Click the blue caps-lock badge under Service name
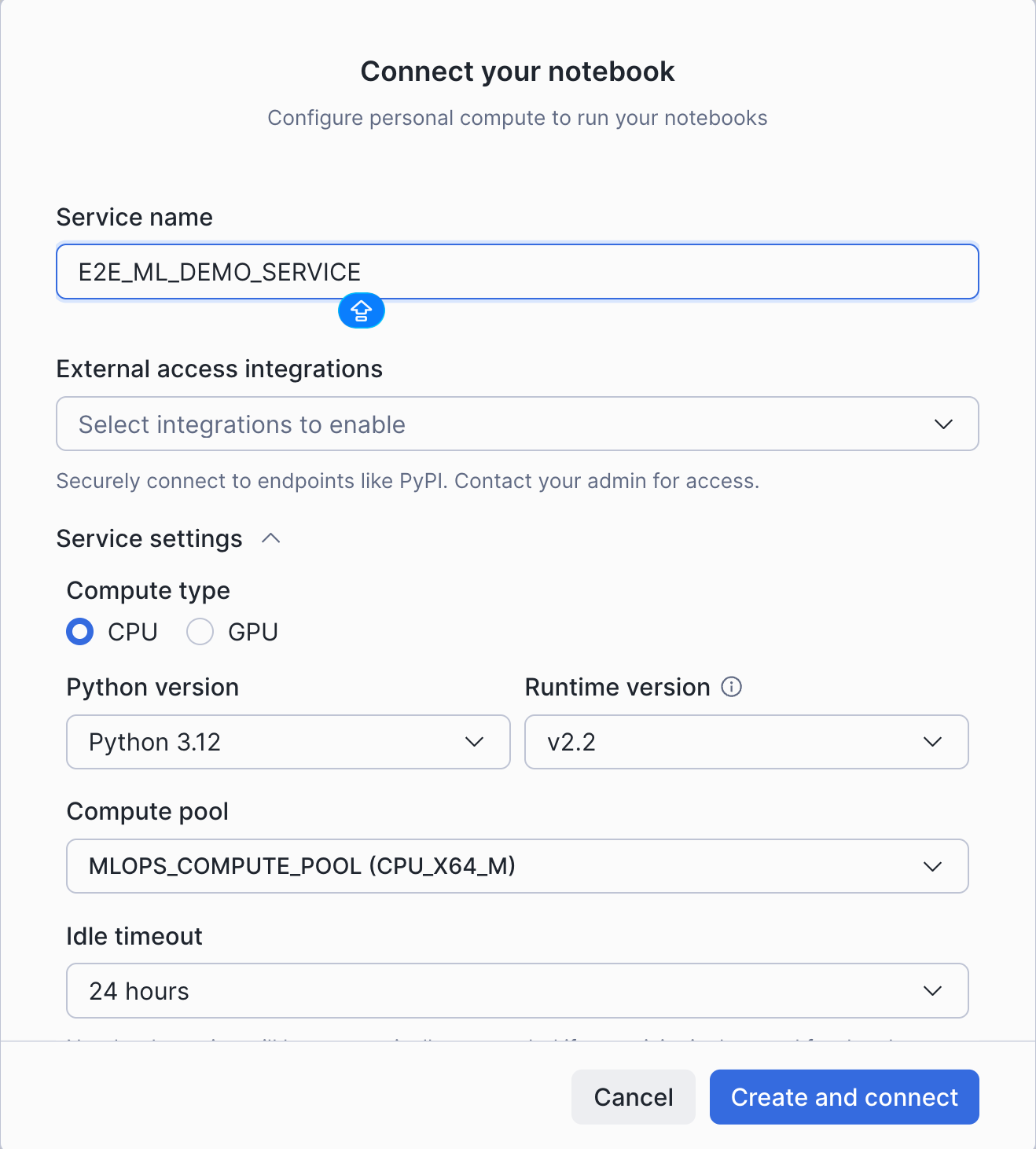This screenshot has width=1036, height=1149. [361, 311]
